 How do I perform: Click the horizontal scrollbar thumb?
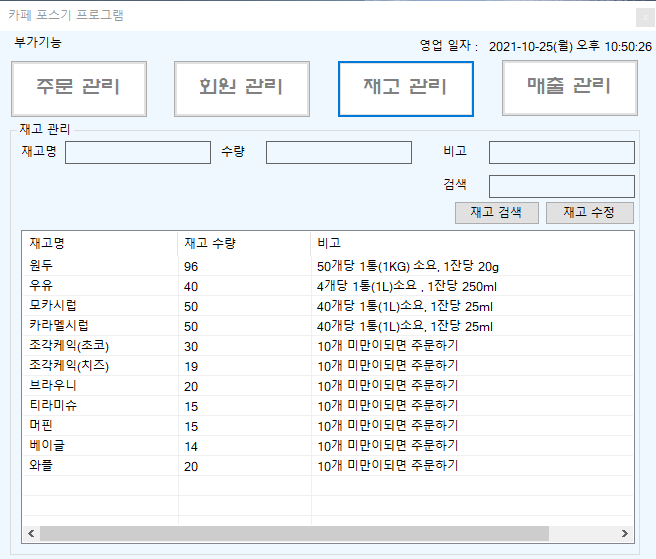tap(294, 533)
